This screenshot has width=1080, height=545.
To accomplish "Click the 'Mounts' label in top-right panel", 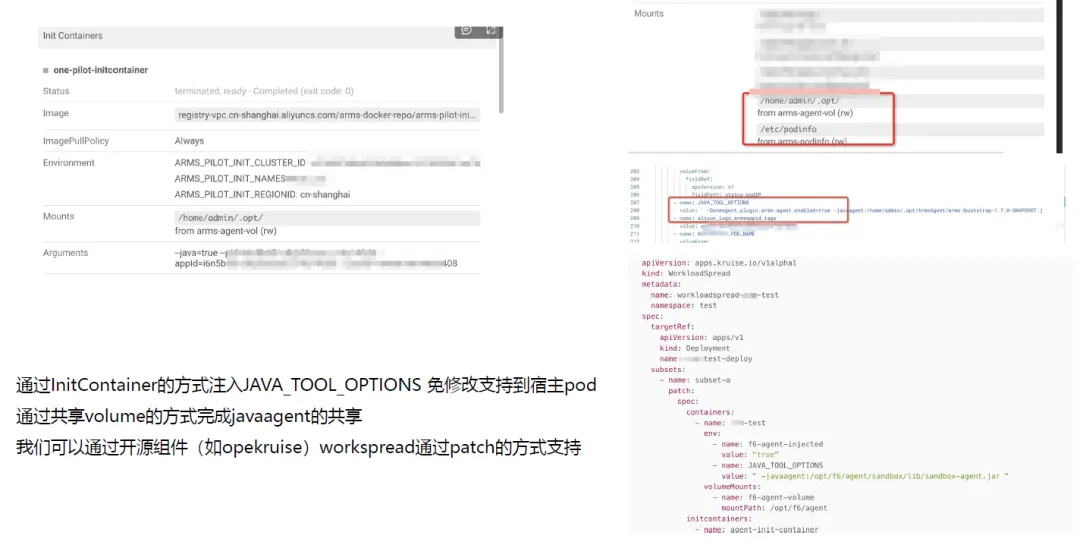I will click(649, 14).
